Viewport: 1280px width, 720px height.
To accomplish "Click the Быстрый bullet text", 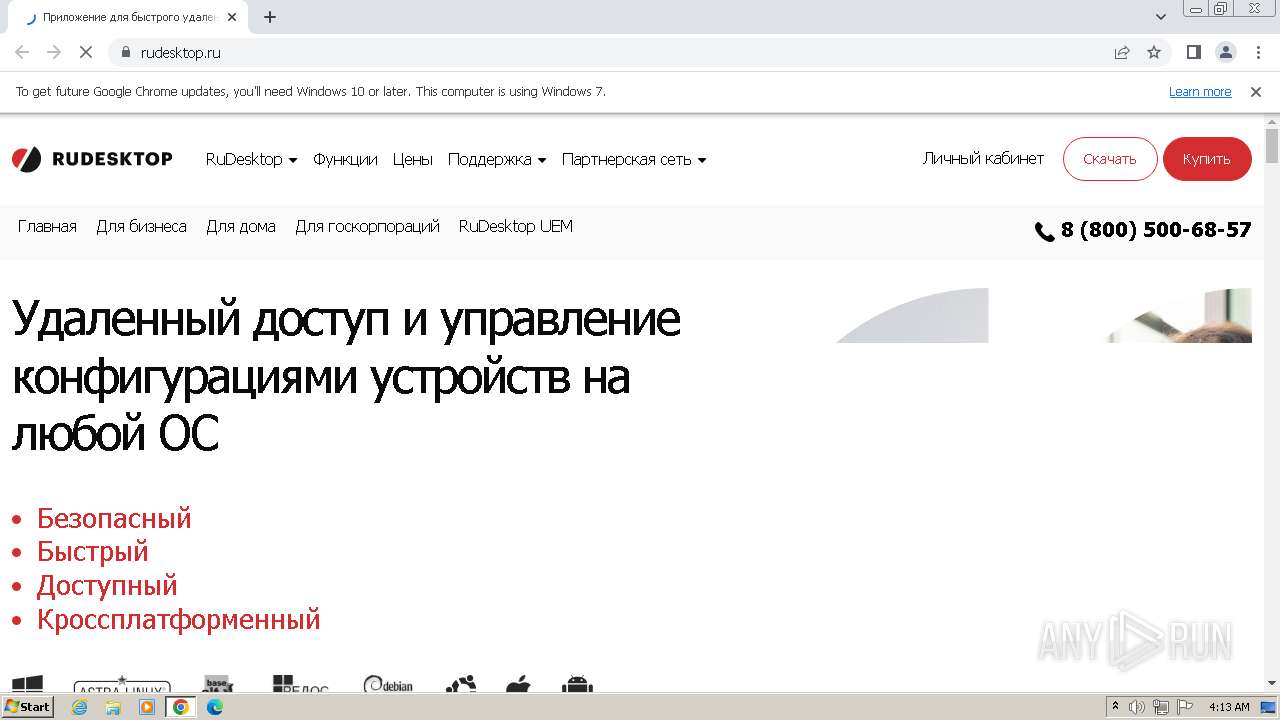I will (93, 551).
